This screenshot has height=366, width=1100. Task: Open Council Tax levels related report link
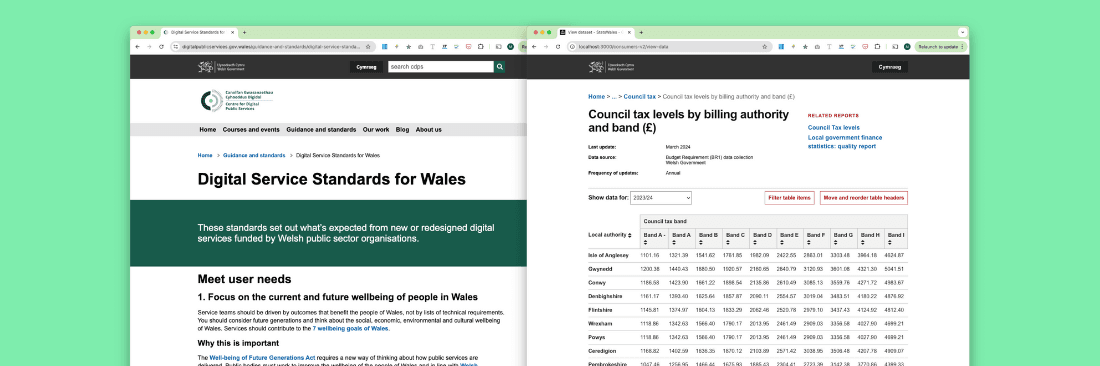[x=833, y=128]
